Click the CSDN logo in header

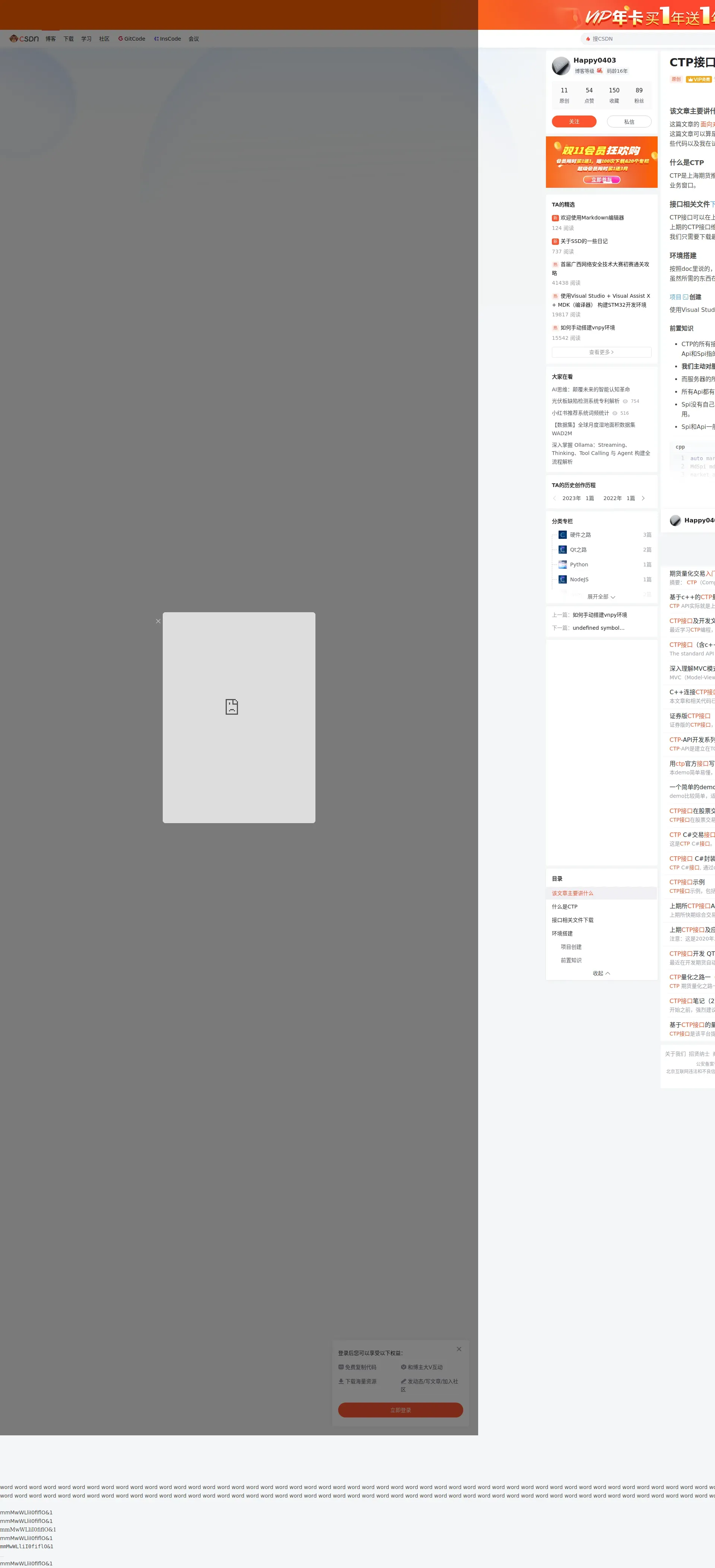[x=24, y=38]
